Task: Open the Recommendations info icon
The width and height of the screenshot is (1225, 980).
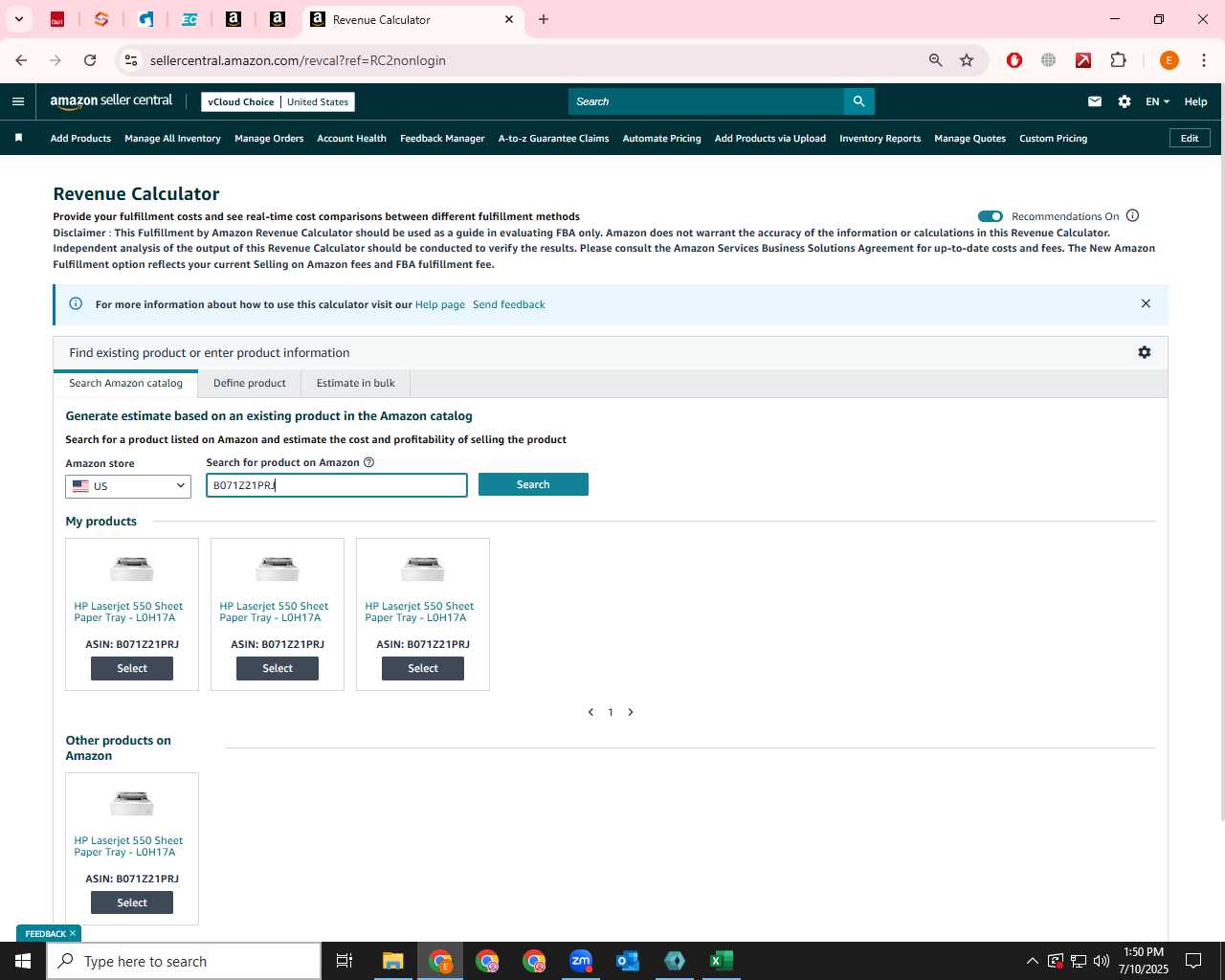Action: (1132, 215)
